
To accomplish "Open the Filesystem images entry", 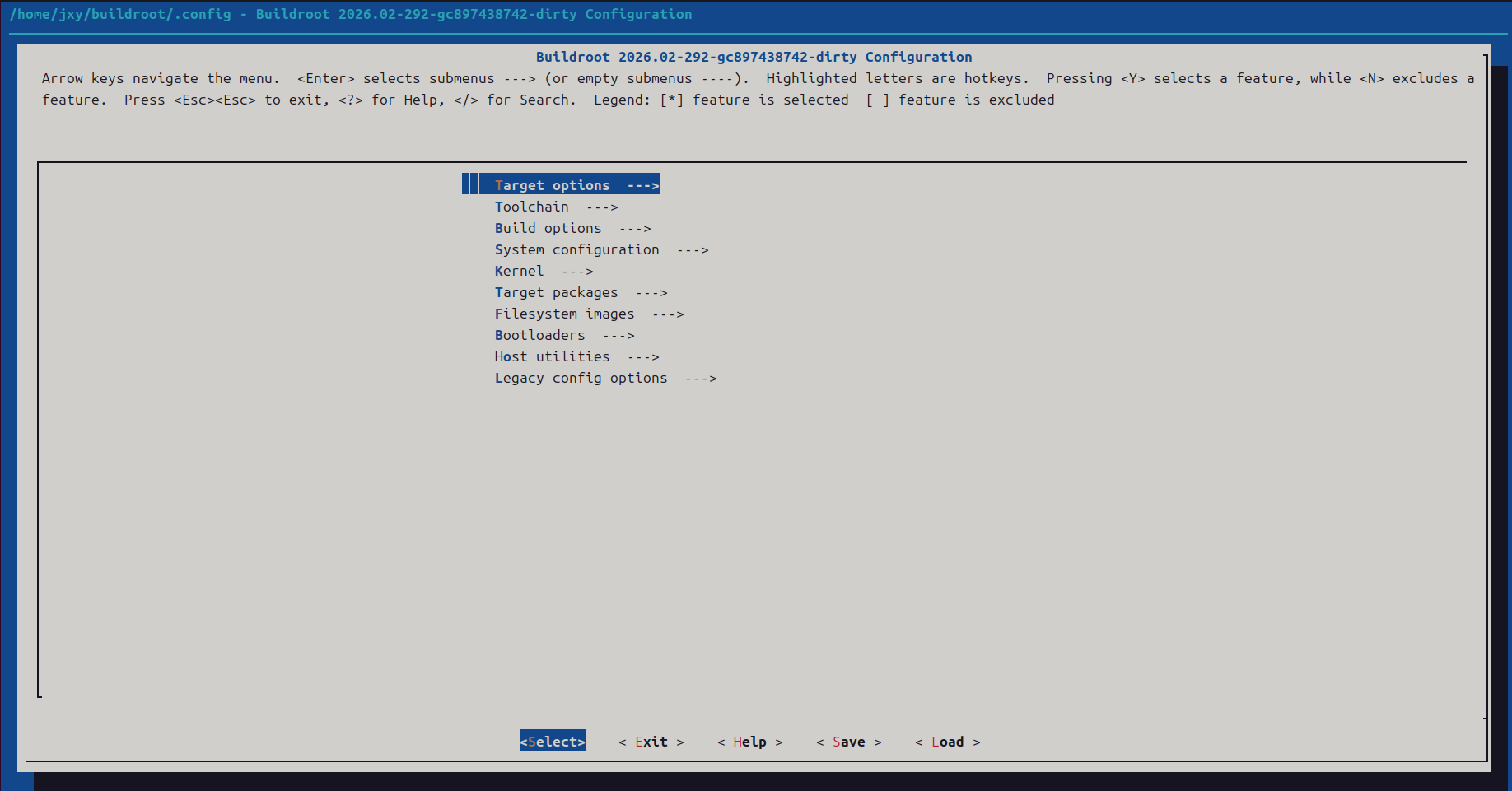I will tap(564, 314).
